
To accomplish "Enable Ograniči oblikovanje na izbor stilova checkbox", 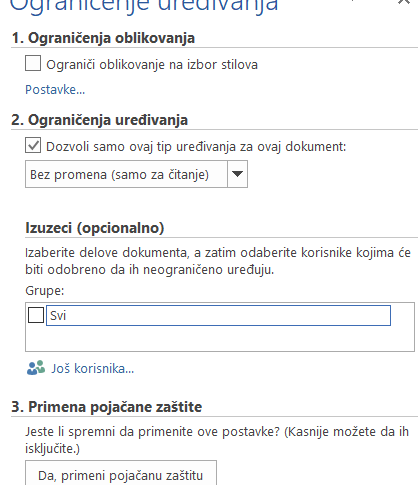I will click(33, 63).
